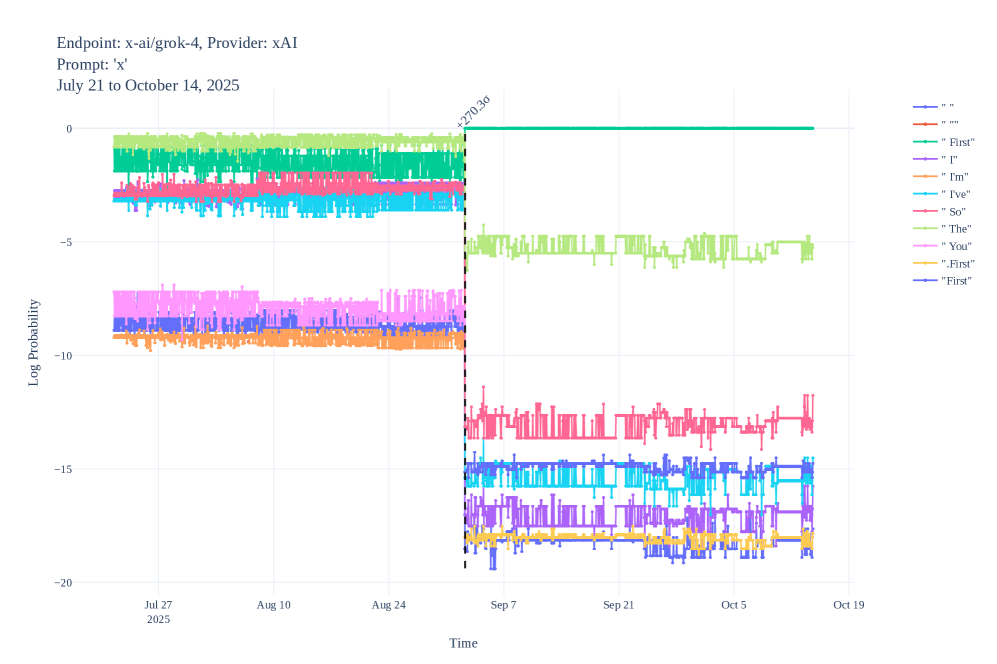Toggle the yellow ".First" legend entry

coord(943,263)
